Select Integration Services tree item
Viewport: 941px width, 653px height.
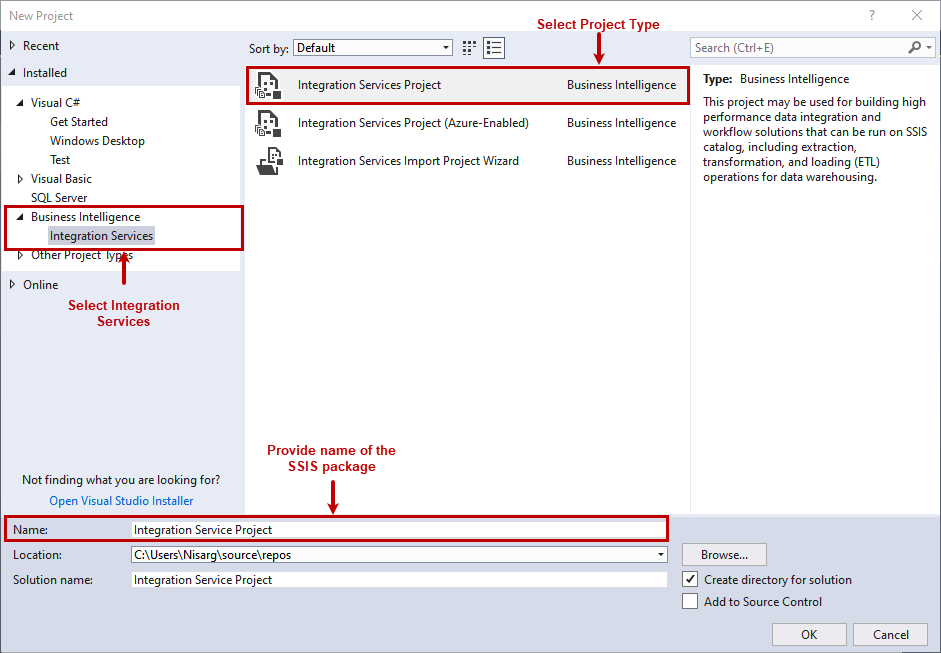tap(101, 236)
